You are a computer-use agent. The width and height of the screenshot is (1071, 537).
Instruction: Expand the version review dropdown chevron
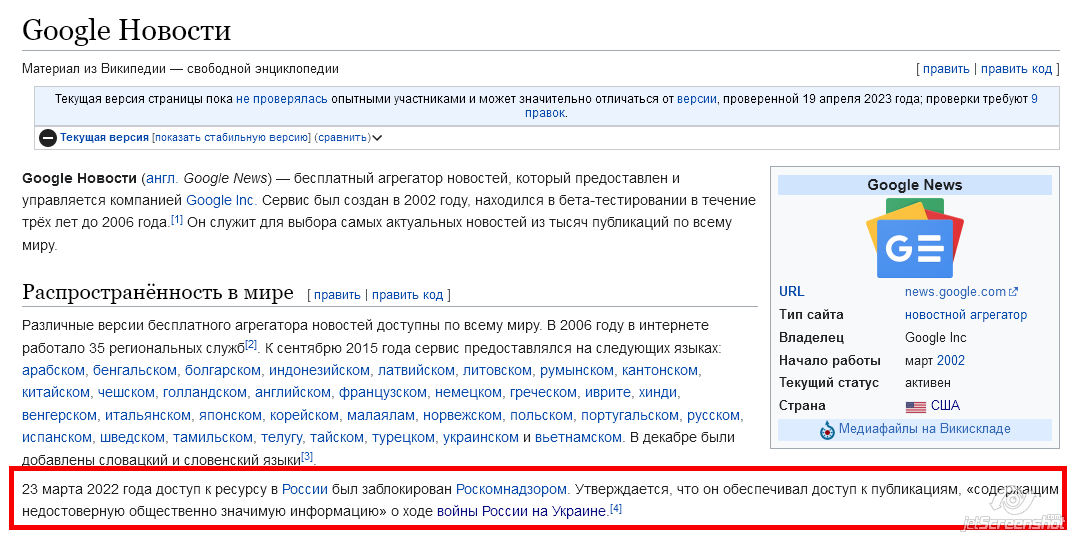coord(377,138)
